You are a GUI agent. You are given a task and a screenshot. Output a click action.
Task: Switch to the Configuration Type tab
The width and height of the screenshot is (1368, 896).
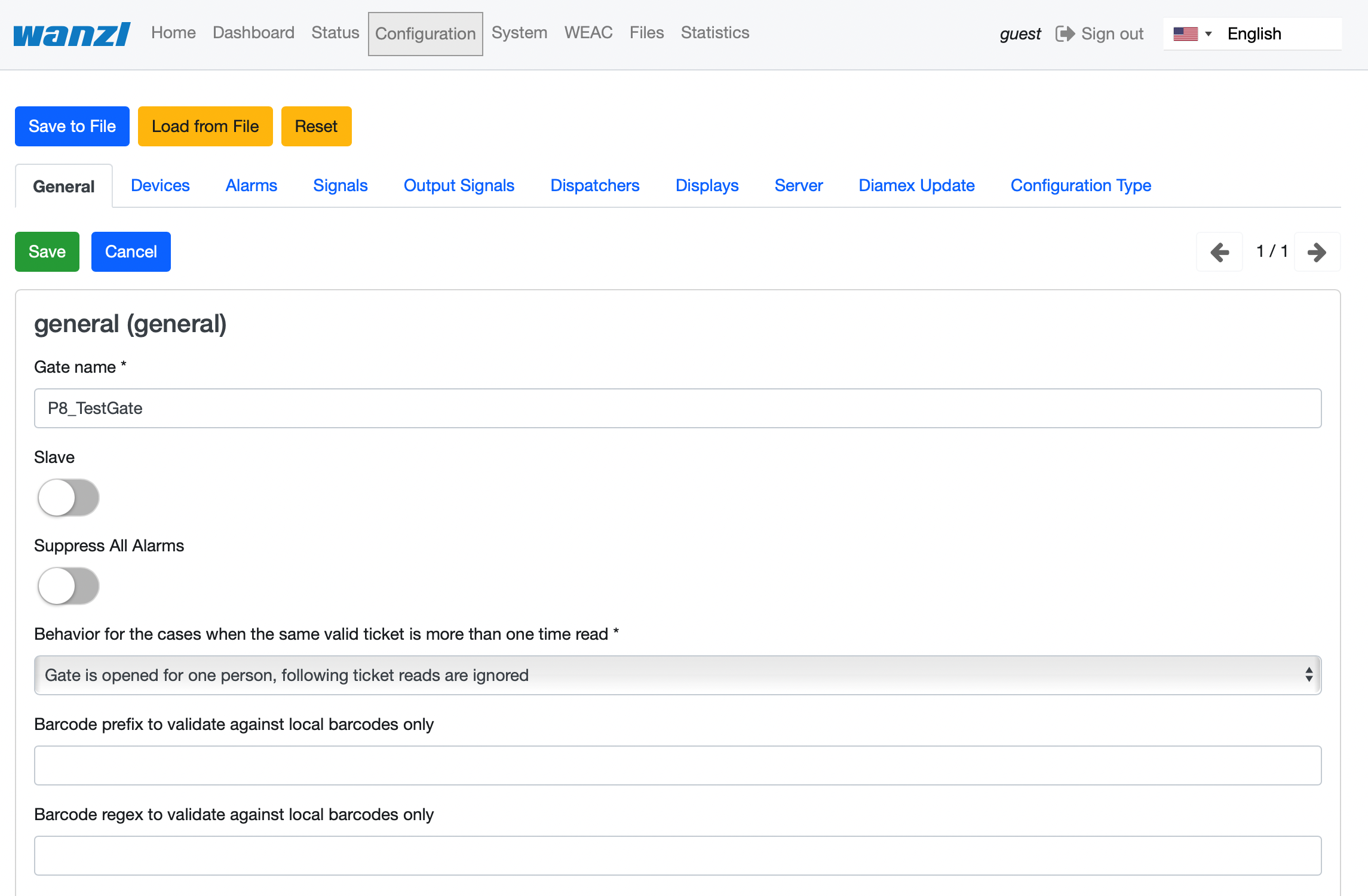[x=1081, y=186]
